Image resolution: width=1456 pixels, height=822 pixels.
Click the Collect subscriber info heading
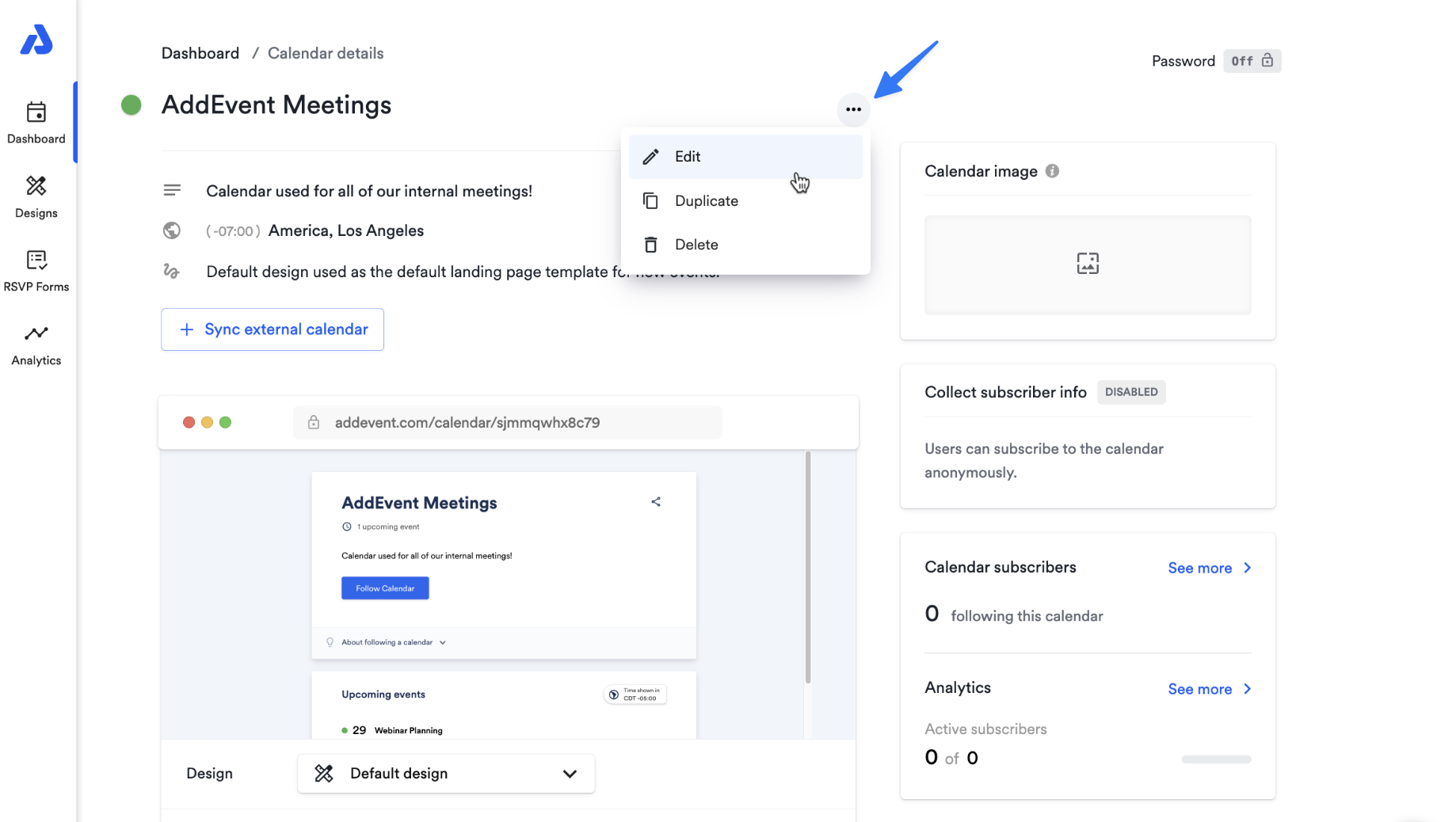pyautogui.click(x=1005, y=392)
